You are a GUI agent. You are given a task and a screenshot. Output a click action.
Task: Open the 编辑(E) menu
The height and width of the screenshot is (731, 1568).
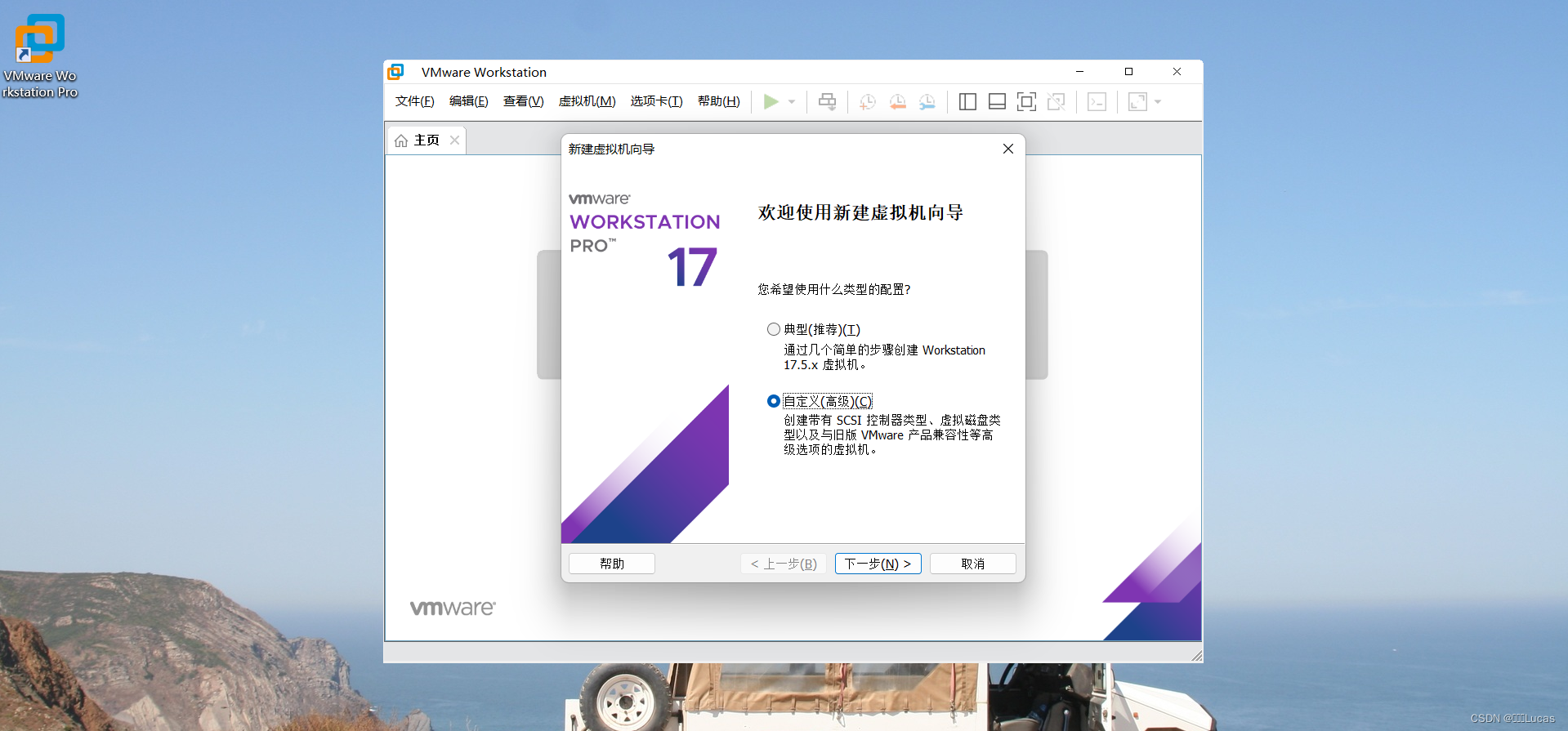[468, 101]
